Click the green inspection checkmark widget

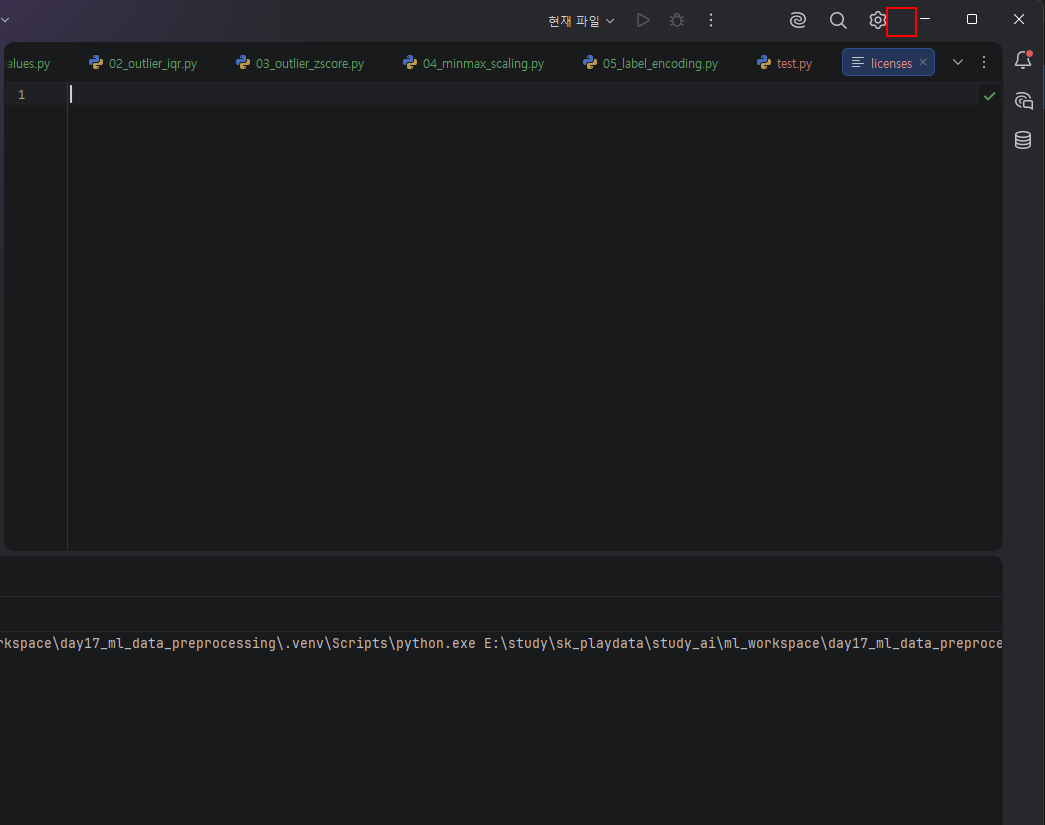[x=990, y=96]
